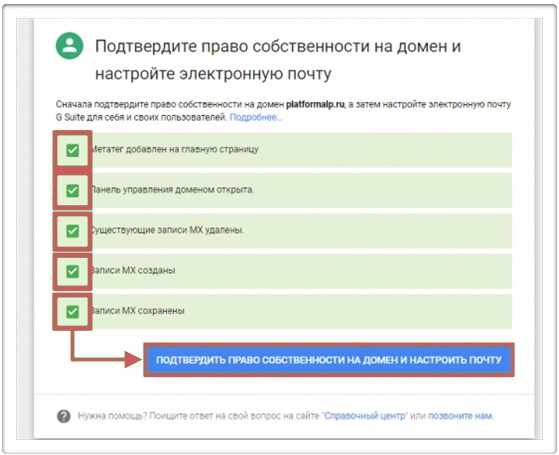559x455 pixels.
Task: Click the help question mark icon
Action: [64, 416]
